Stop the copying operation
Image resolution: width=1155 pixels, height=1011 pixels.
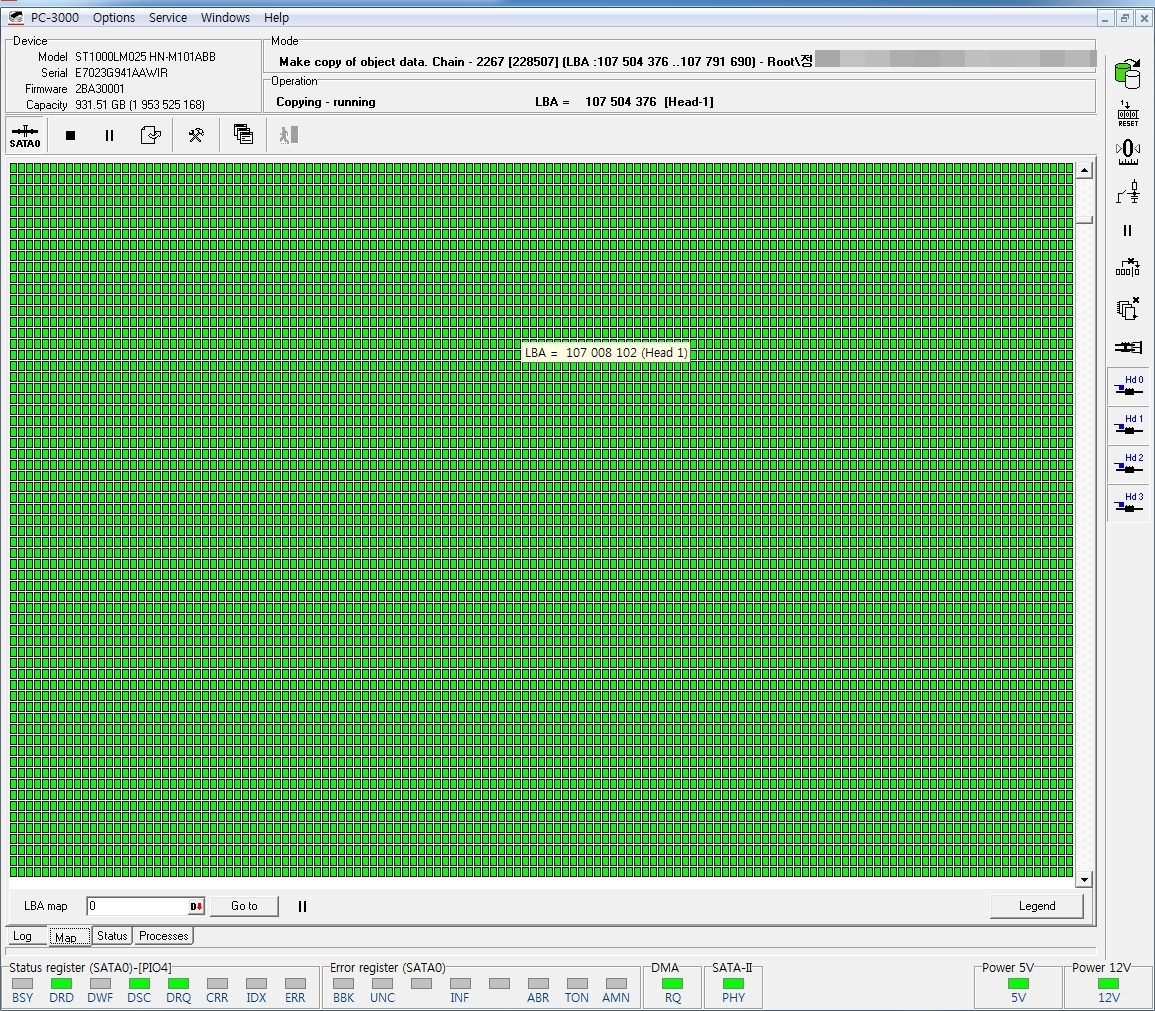point(71,135)
